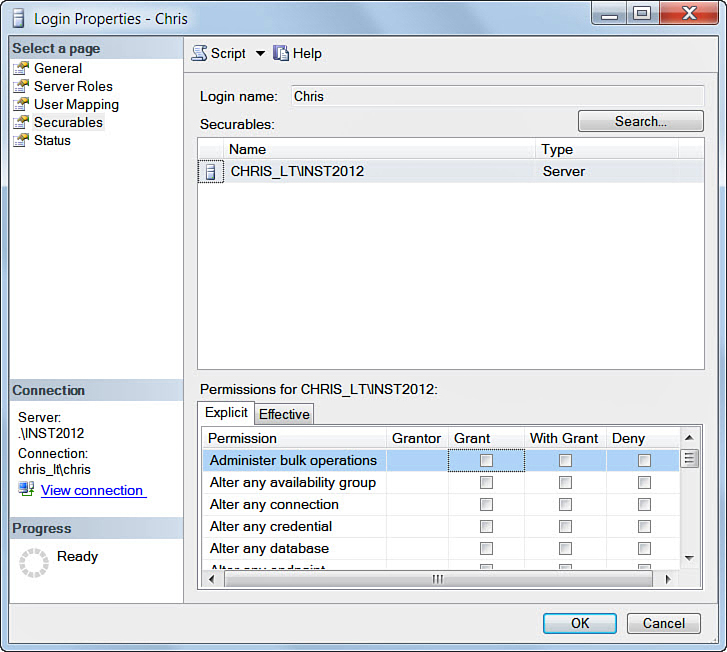Click the Script toolbar icon
This screenshot has height=652, width=727.
point(199,53)
